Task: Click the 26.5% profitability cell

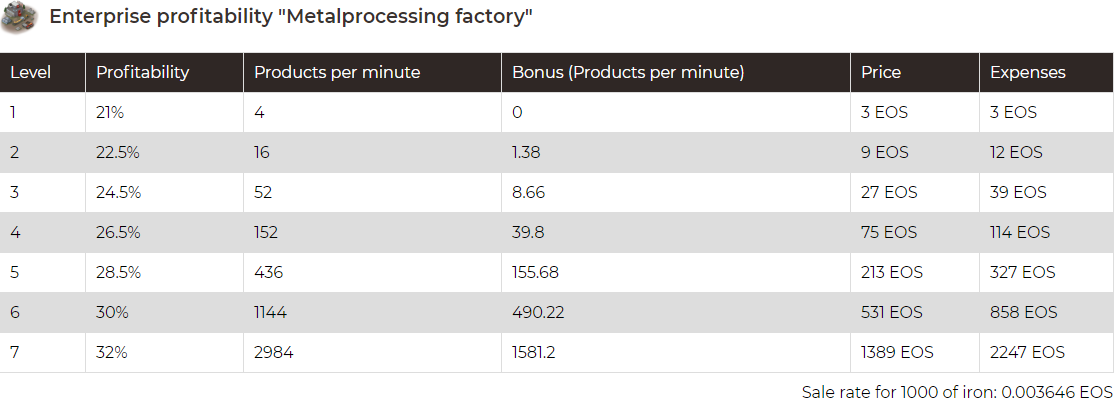Action: (x=164, y=232)
